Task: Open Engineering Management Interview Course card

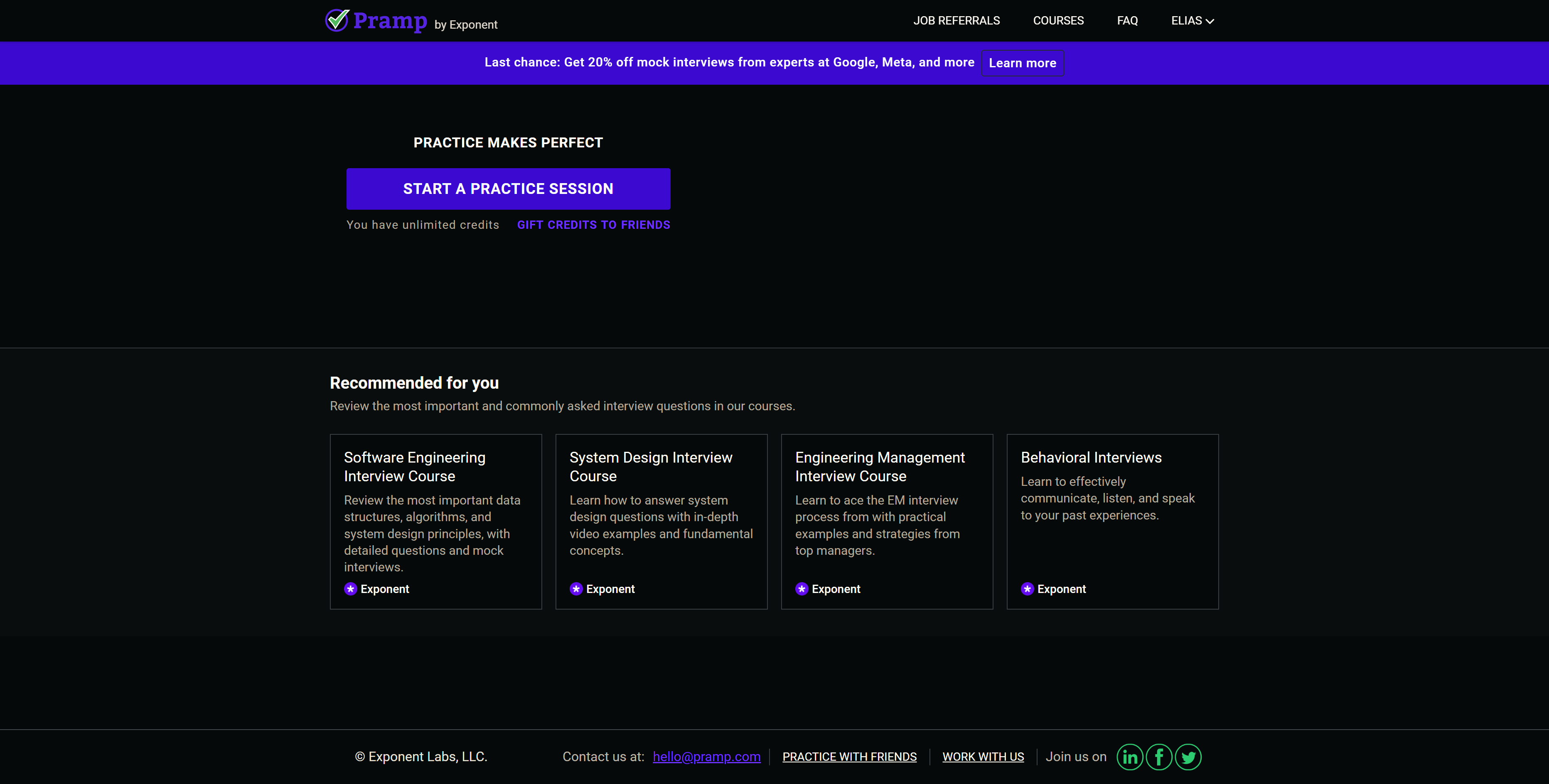Action: click(x=887, y=522)
